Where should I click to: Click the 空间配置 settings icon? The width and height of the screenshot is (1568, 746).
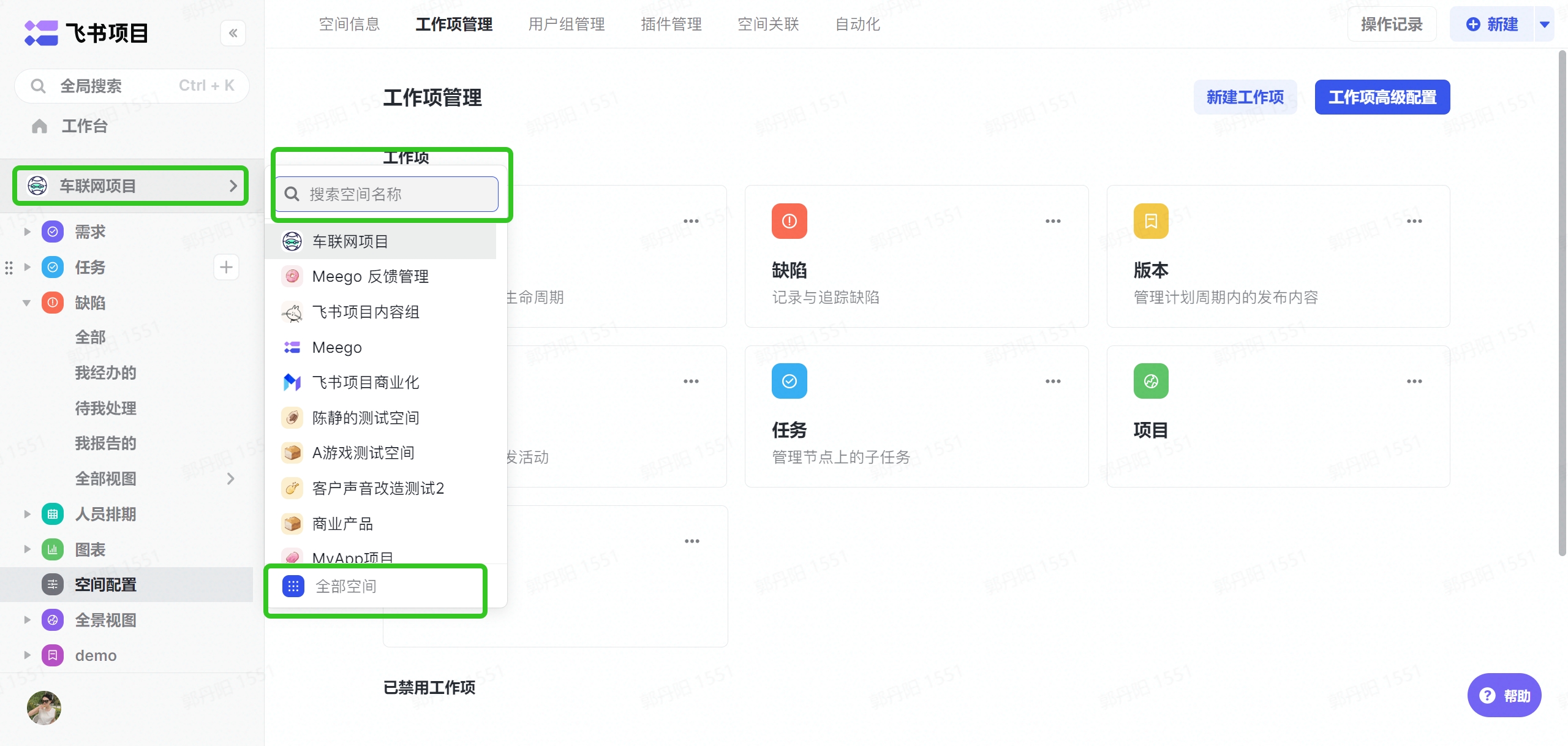53,585
